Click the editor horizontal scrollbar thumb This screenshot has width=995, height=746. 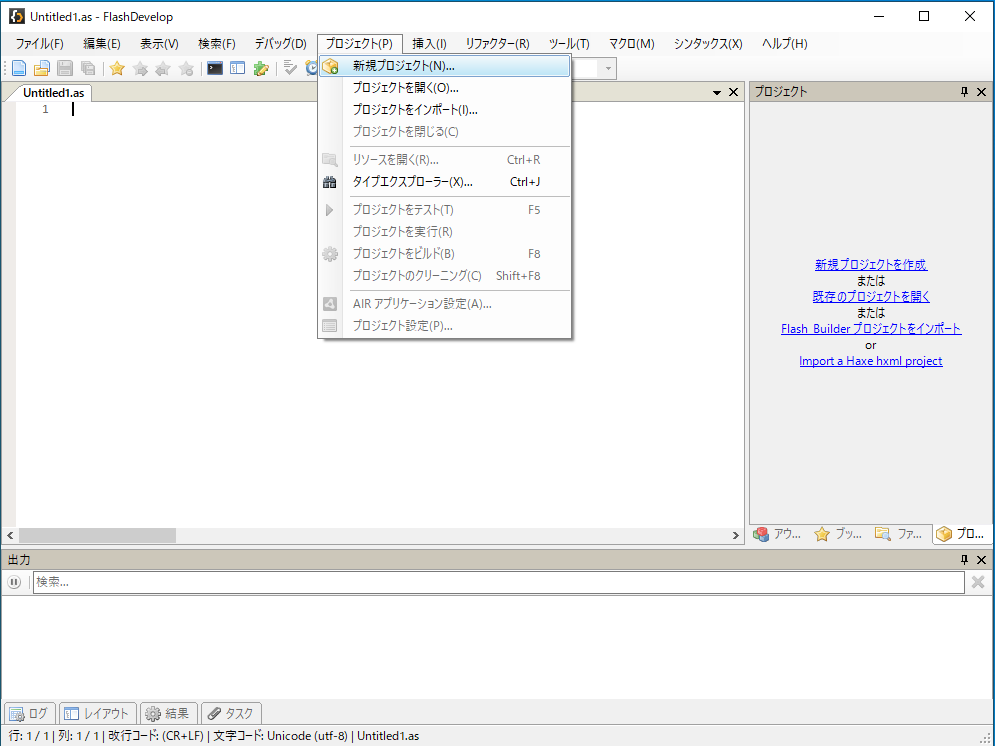click(97, 535)
